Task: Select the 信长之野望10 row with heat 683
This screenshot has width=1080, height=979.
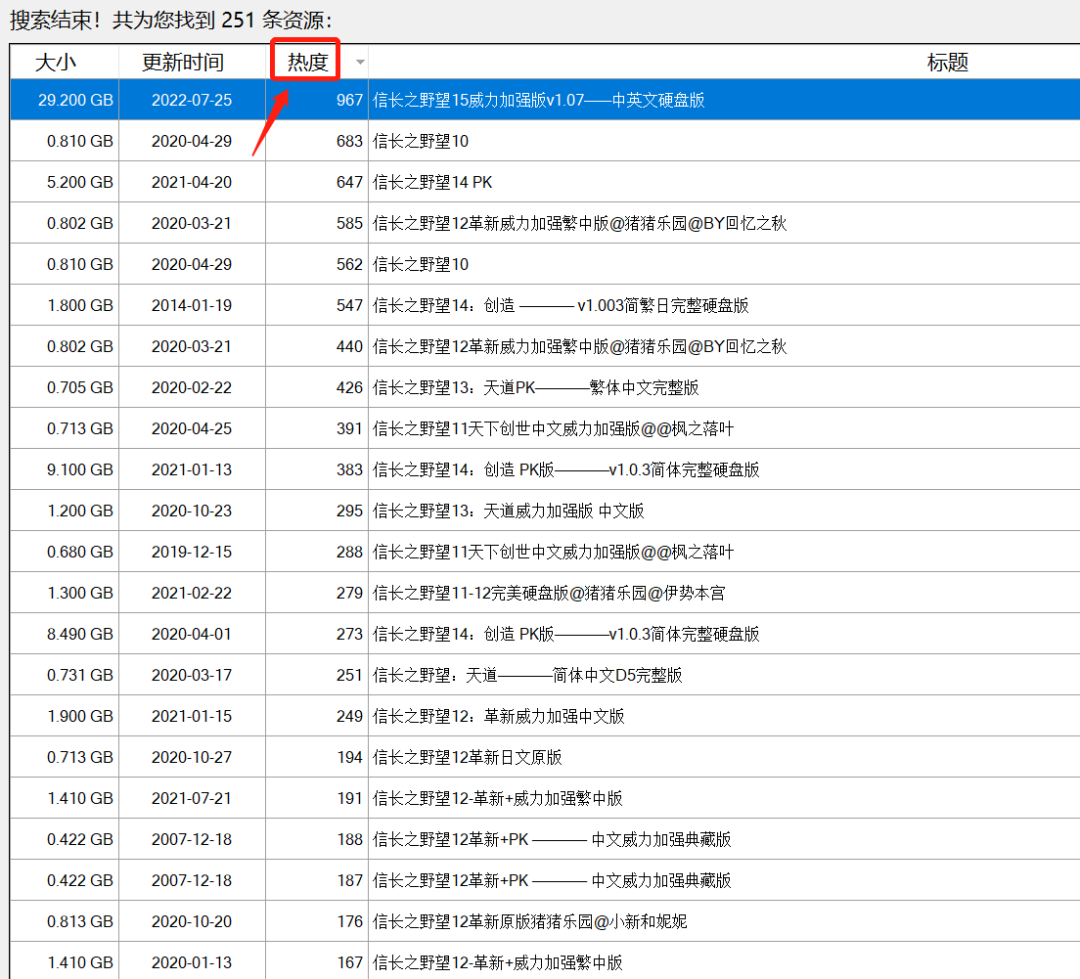Action: pyautogui.click(x=545, y=141)
